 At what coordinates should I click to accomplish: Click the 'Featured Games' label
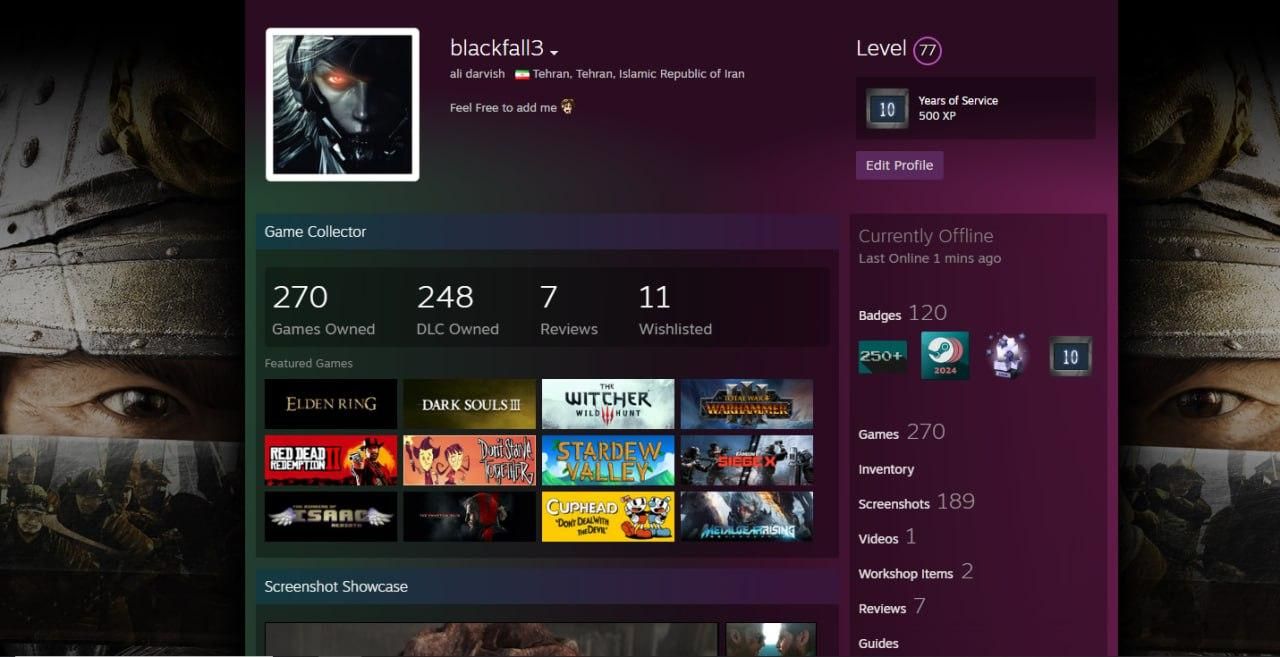[308, 363]
